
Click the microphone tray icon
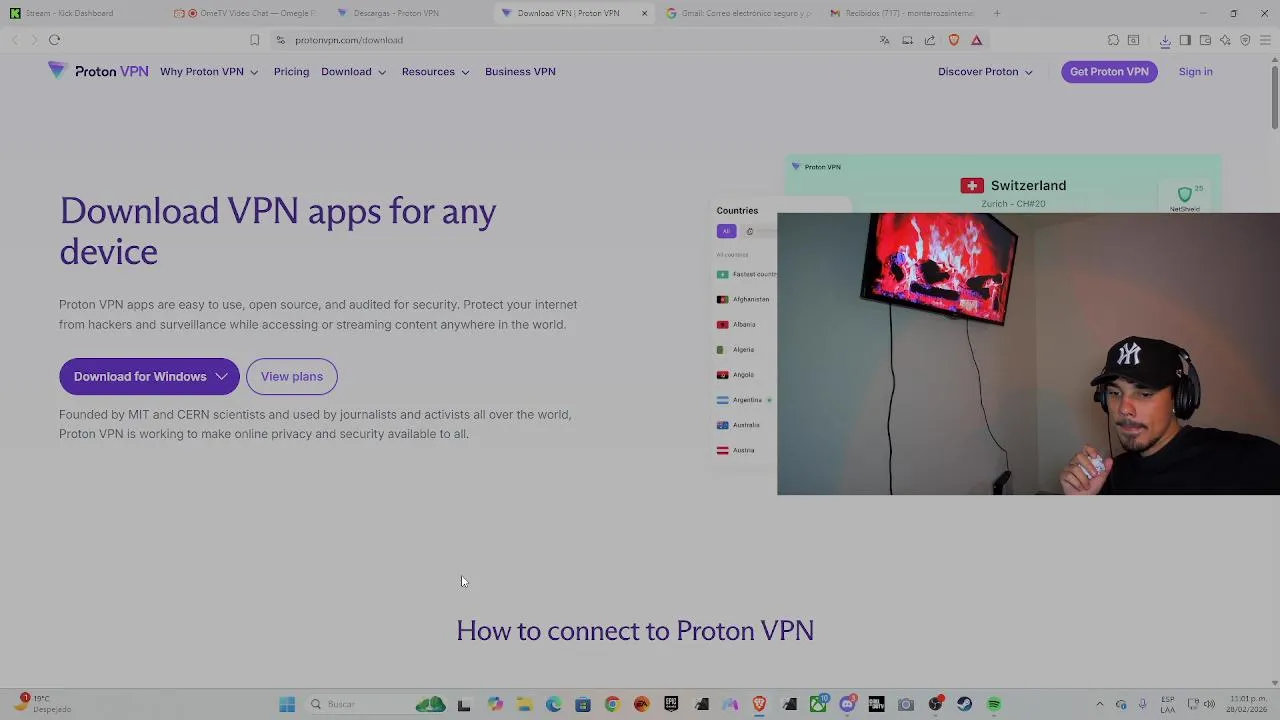1142,704
